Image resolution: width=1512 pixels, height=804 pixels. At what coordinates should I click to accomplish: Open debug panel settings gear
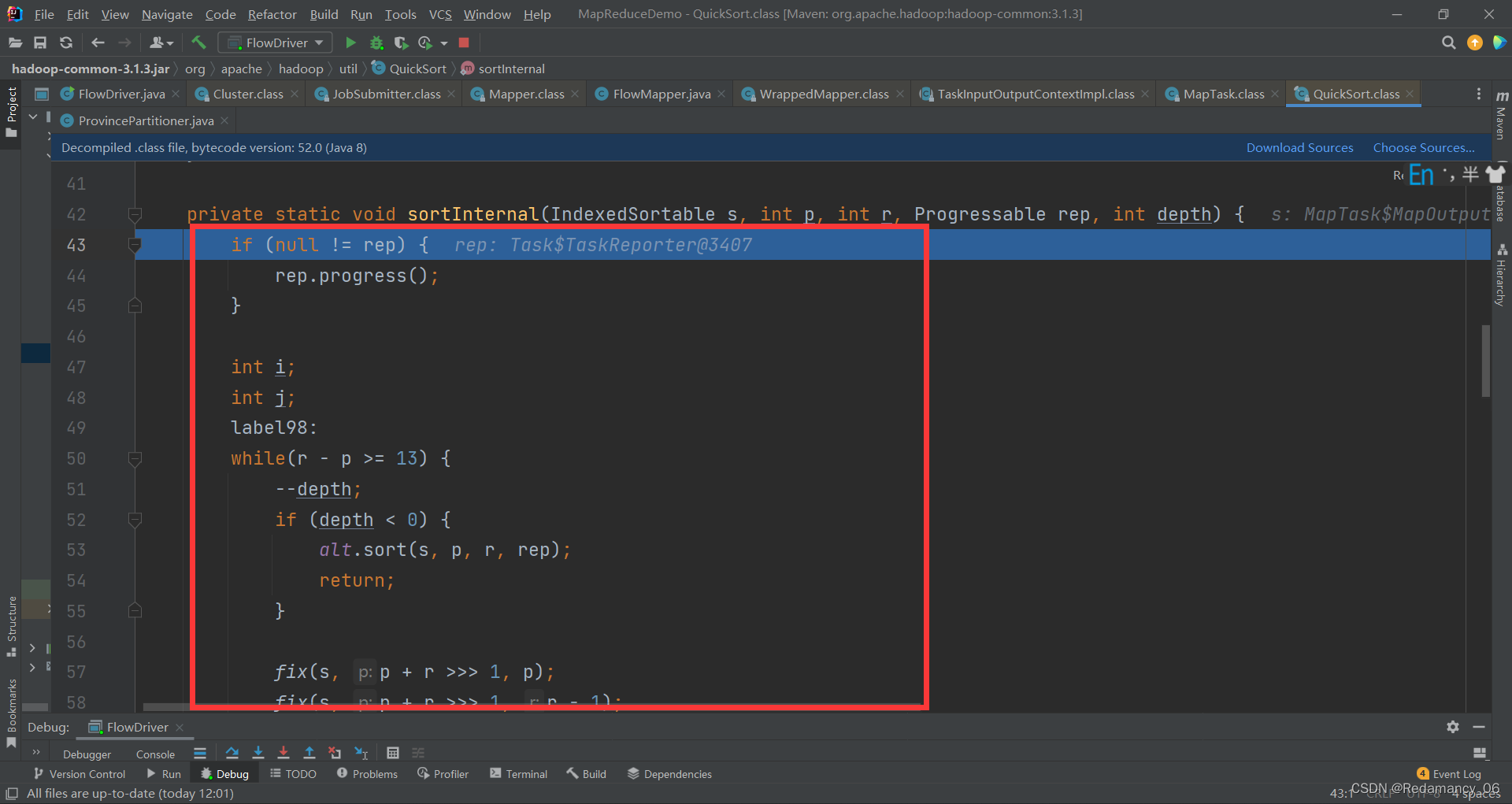pyautogui.click(x=1453, y=727)
